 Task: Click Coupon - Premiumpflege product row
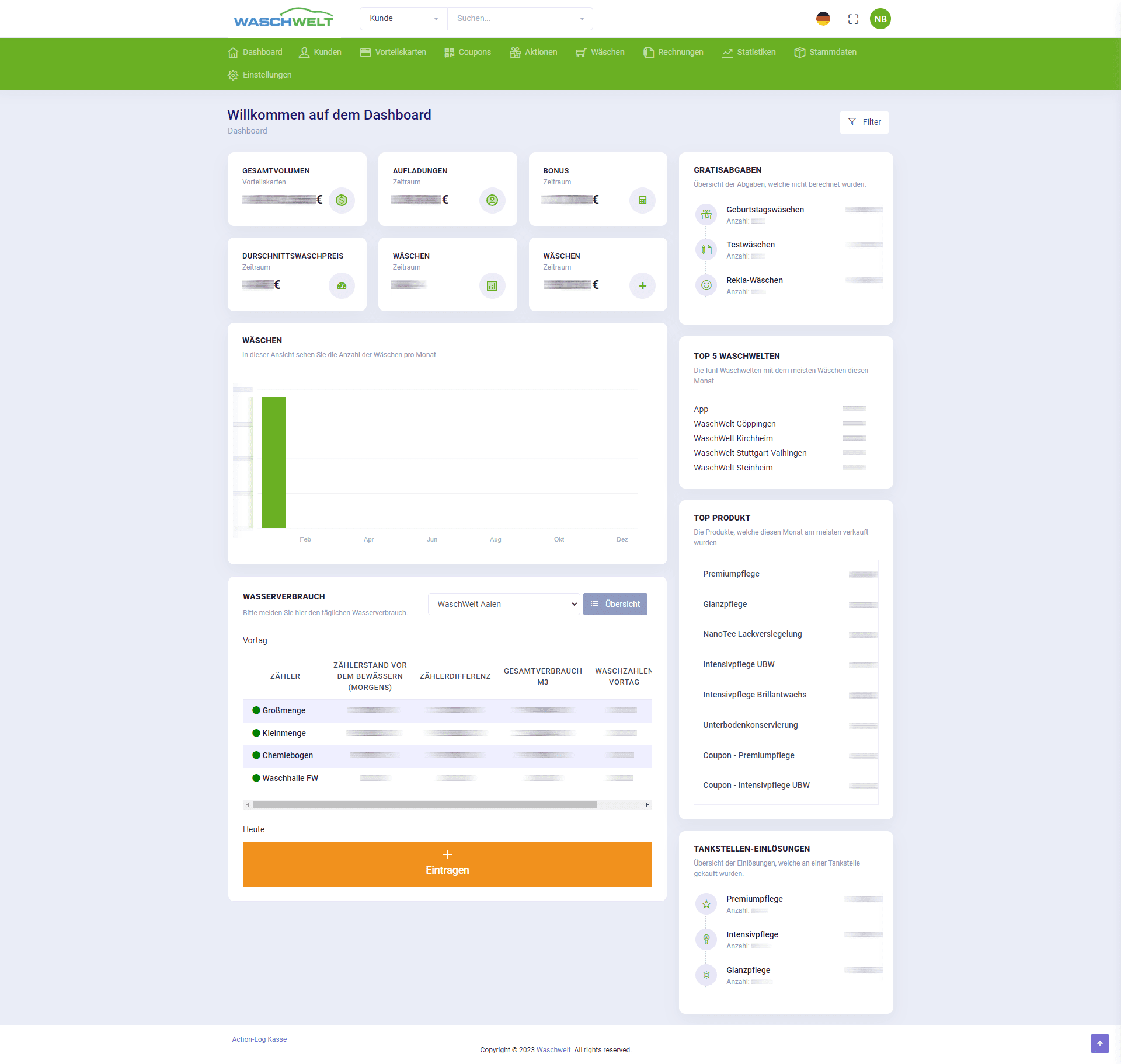(x=786, y=755)
